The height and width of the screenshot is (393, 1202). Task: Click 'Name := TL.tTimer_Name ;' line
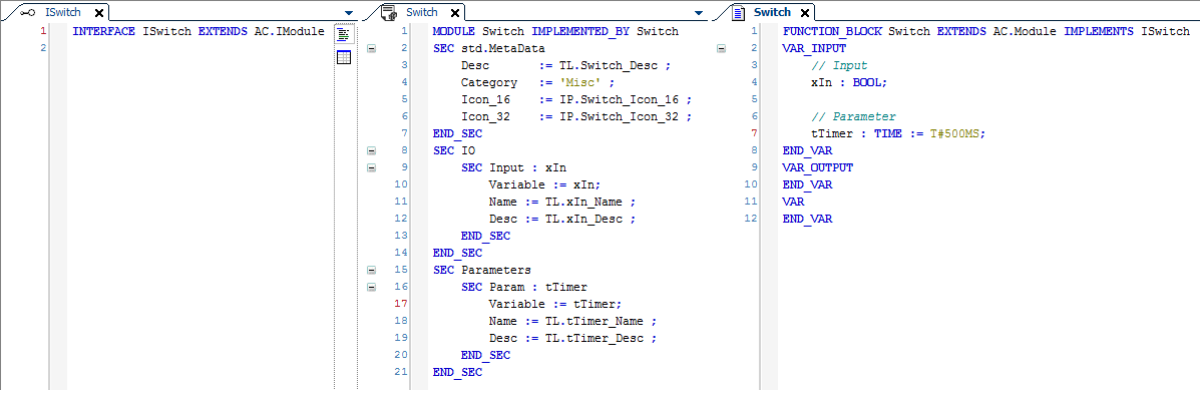click(572, 320)
